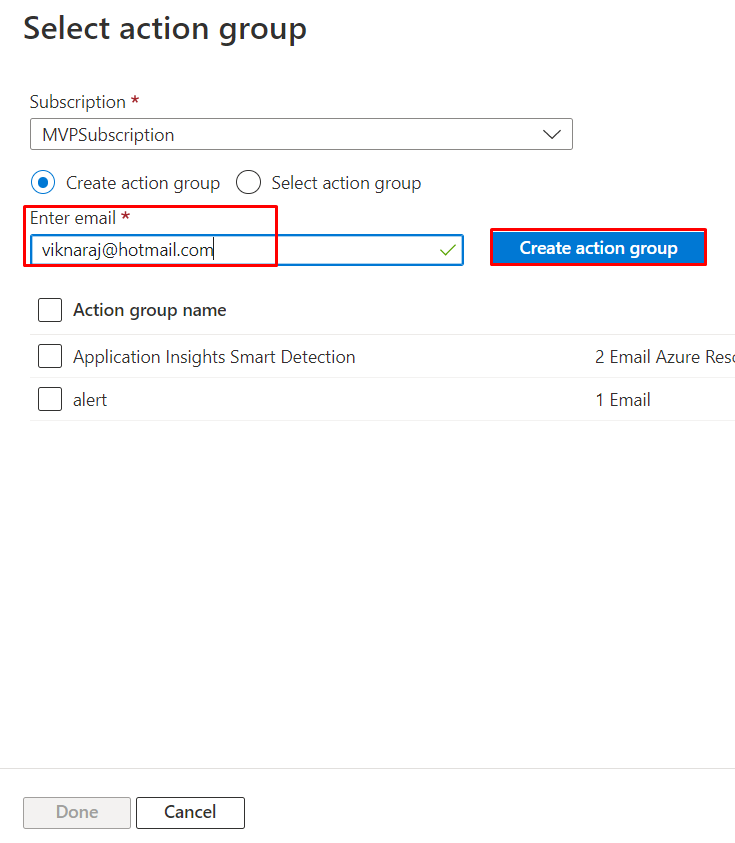Click the Action group name column header
This screenshot has width=735, height=843.
click(x=149, y=310)
